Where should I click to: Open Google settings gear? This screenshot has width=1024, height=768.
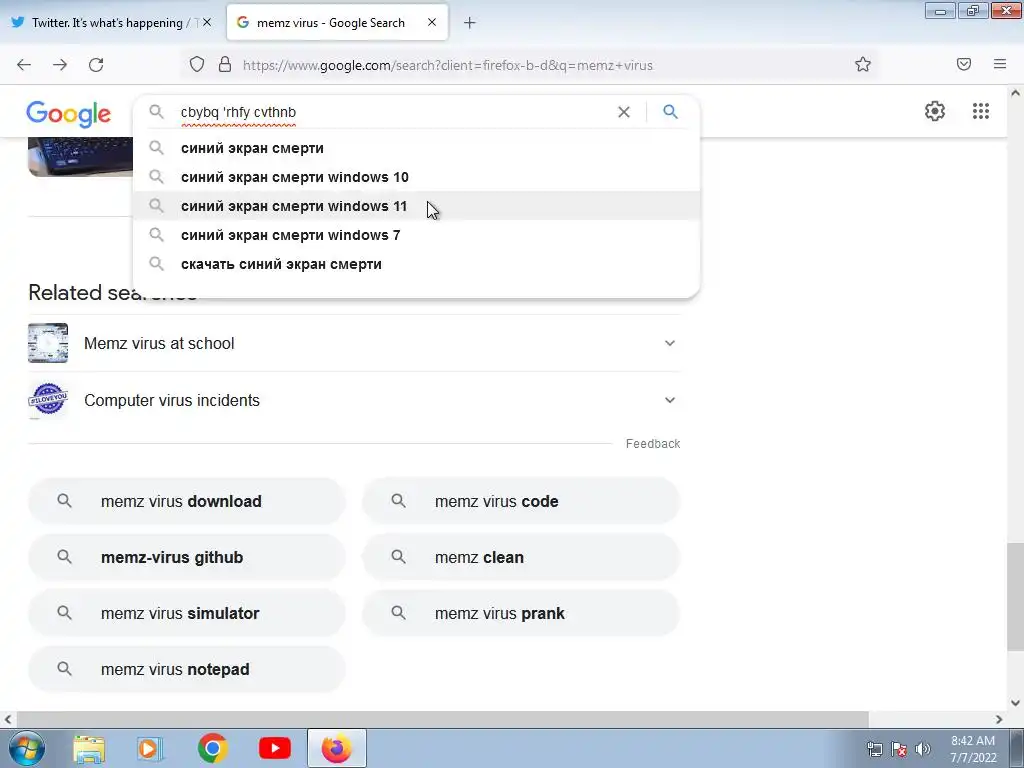point(935,111)
